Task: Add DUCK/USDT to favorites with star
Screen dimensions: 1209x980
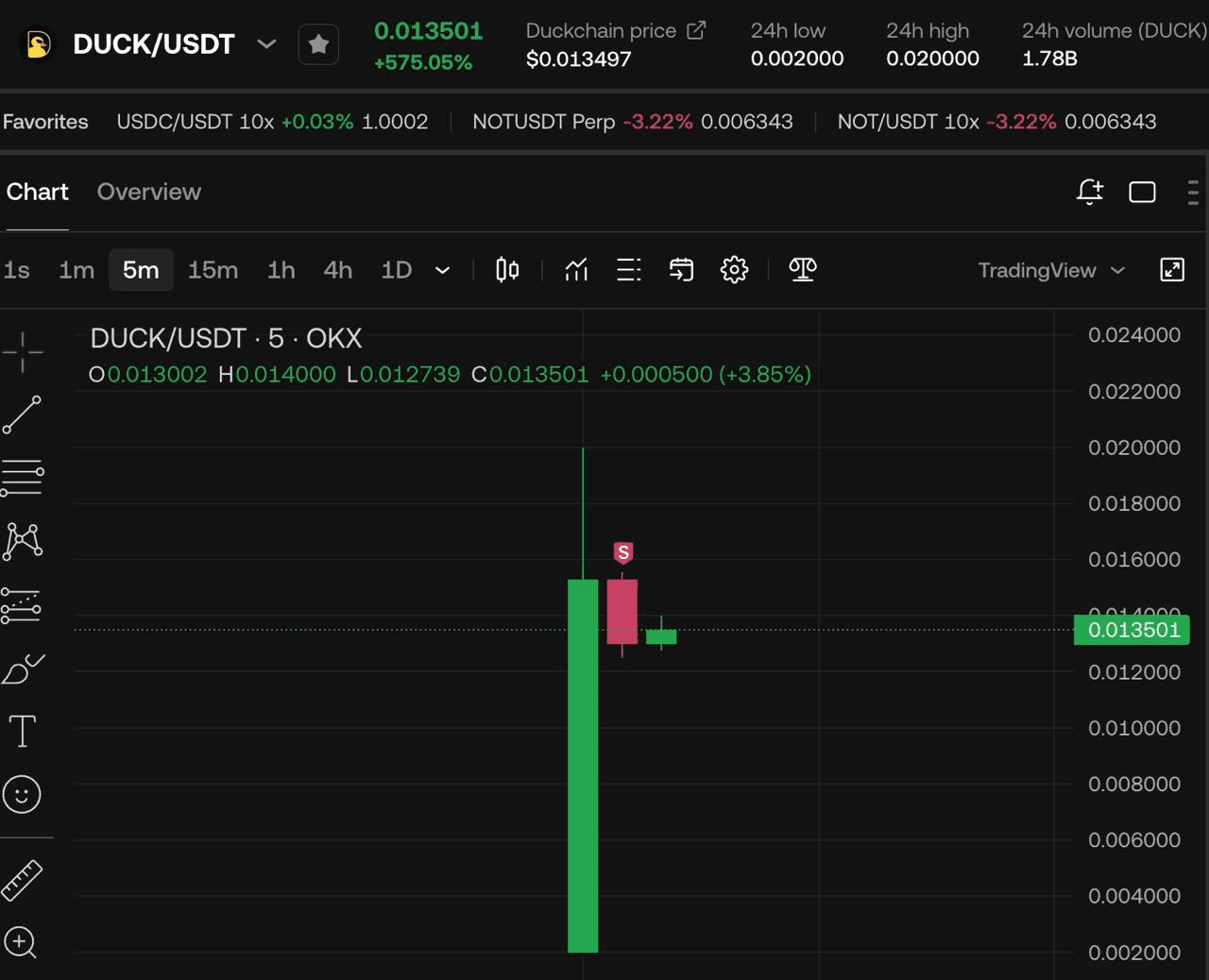Action: (x=318, y=44)
